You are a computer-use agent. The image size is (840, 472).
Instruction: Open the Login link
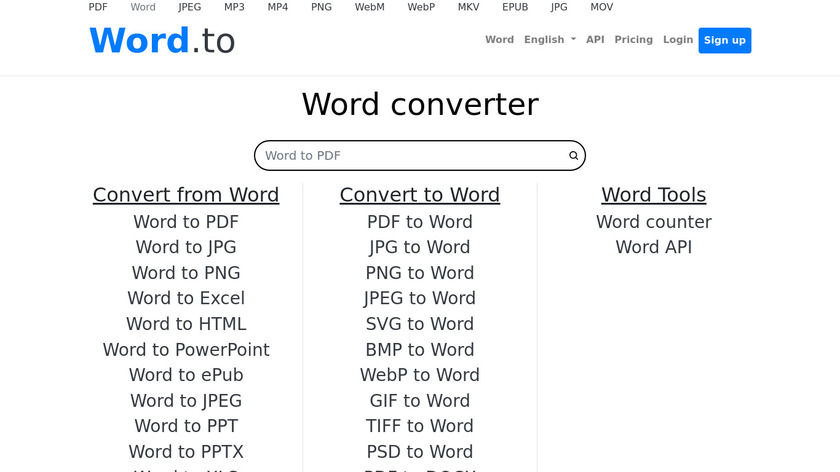click(678, 40)
